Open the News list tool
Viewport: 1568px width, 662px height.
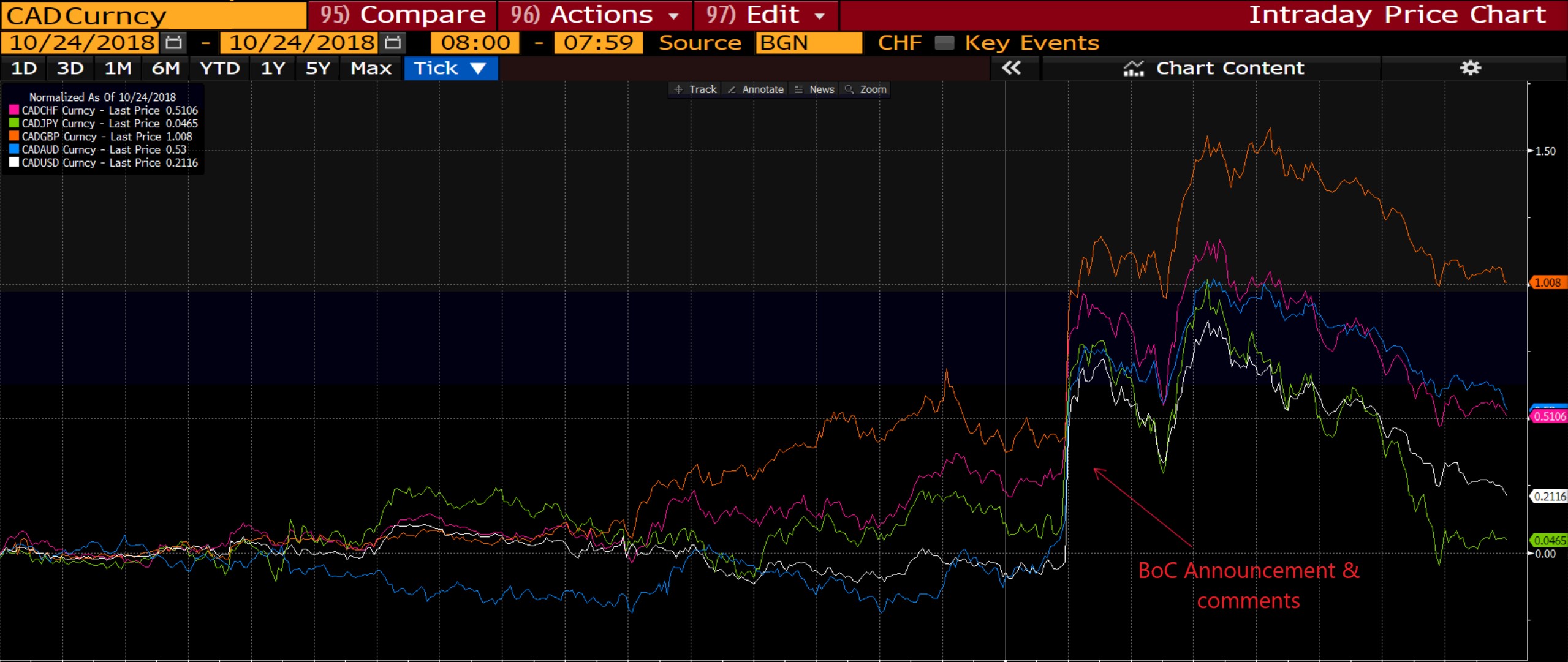(814, 89)
